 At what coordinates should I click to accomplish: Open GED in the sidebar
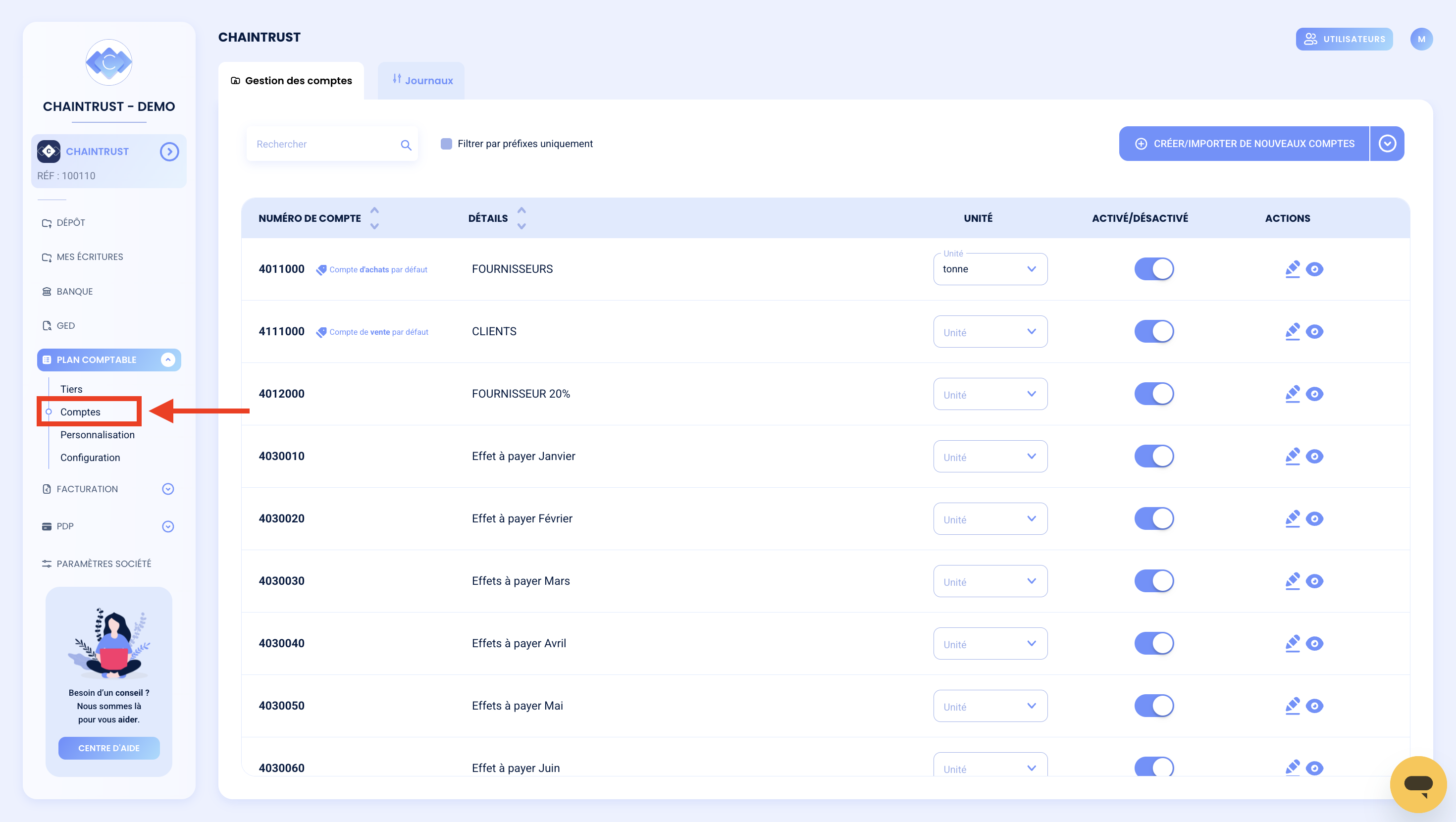click(58, 326)
